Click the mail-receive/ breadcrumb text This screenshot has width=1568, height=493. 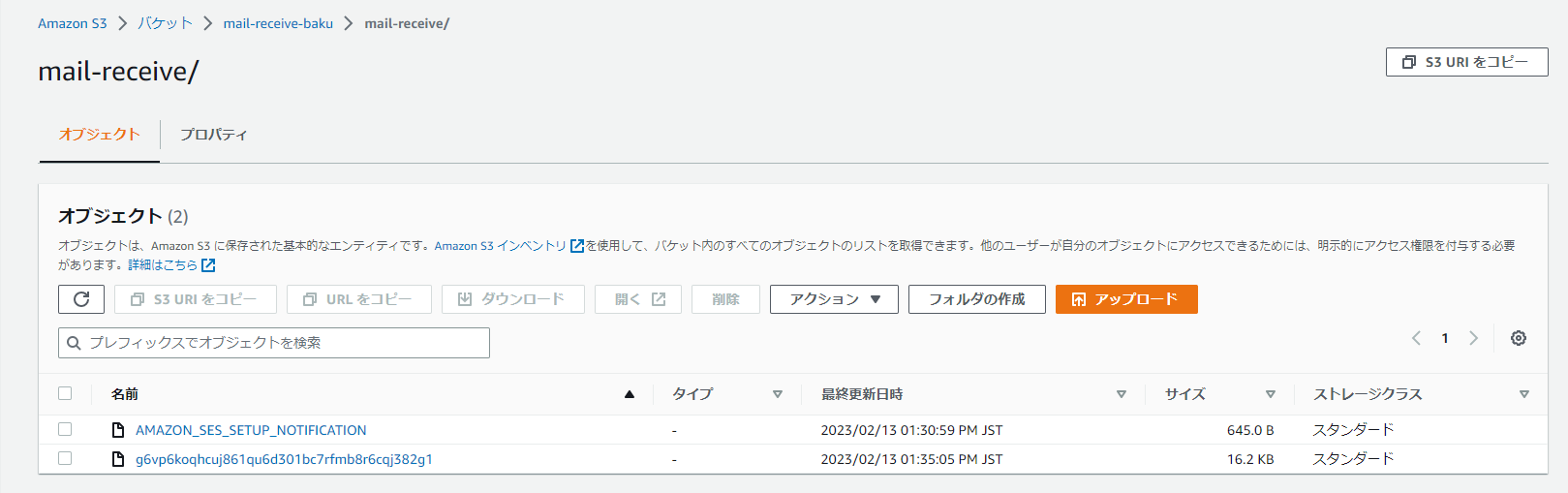point(407,23)
